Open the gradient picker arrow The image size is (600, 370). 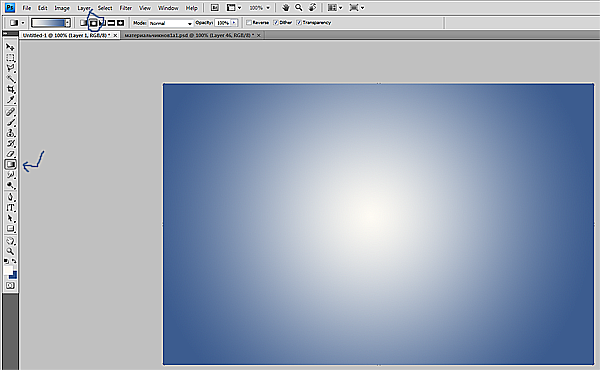click(67, 23)
